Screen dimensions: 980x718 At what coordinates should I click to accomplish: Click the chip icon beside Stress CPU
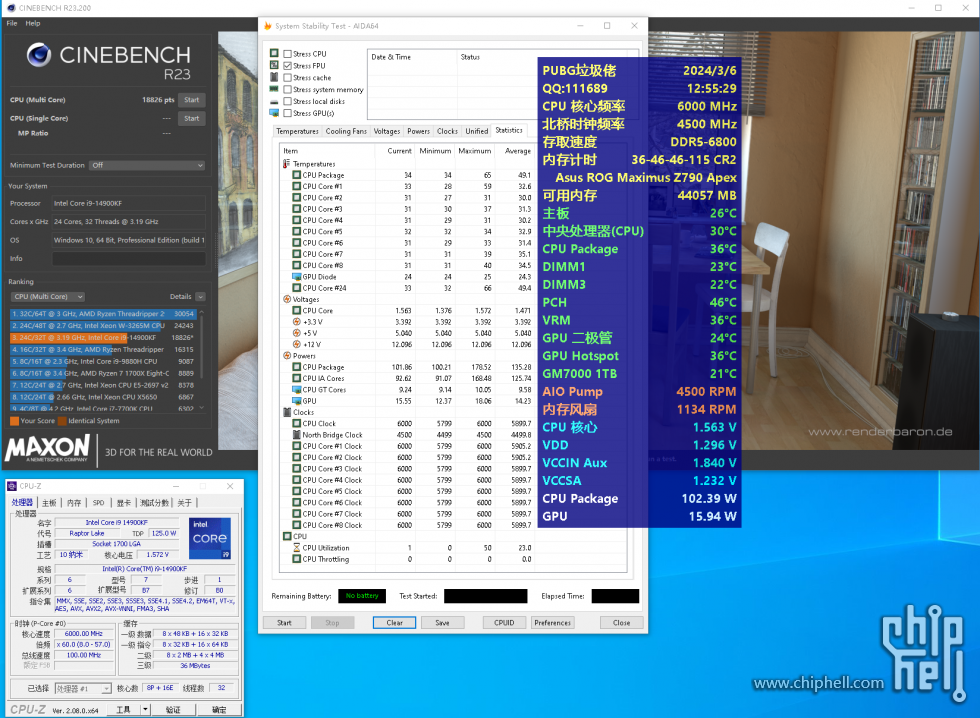point(274,53)
